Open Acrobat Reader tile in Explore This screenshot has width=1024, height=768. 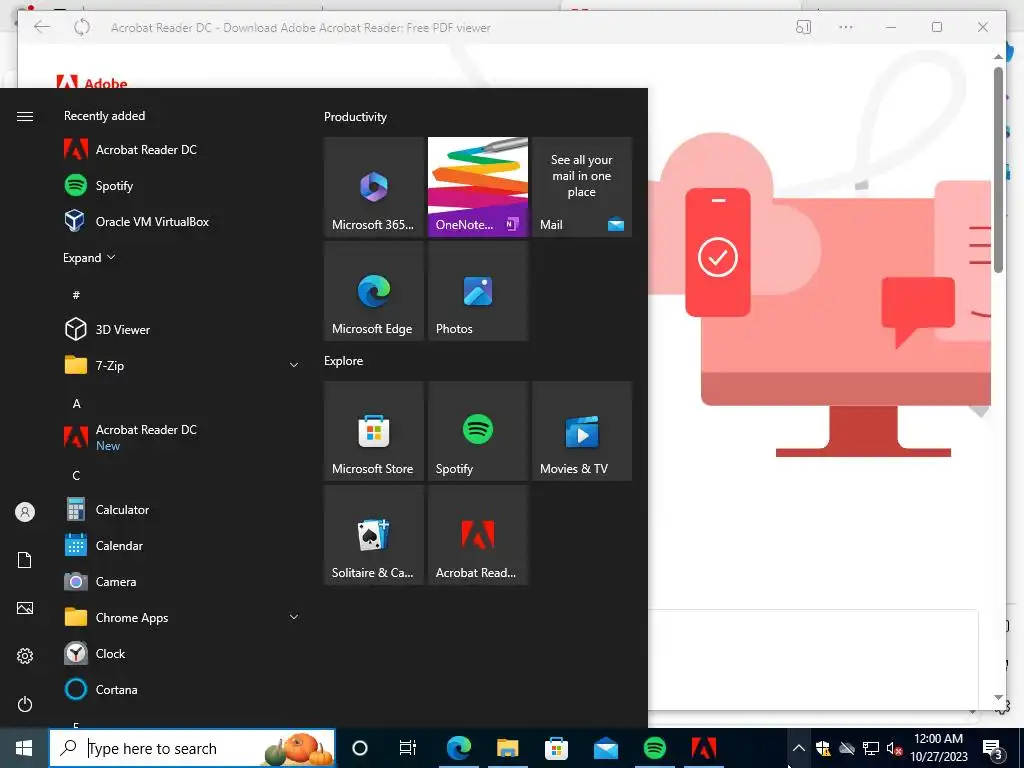[x=478, y=535]
